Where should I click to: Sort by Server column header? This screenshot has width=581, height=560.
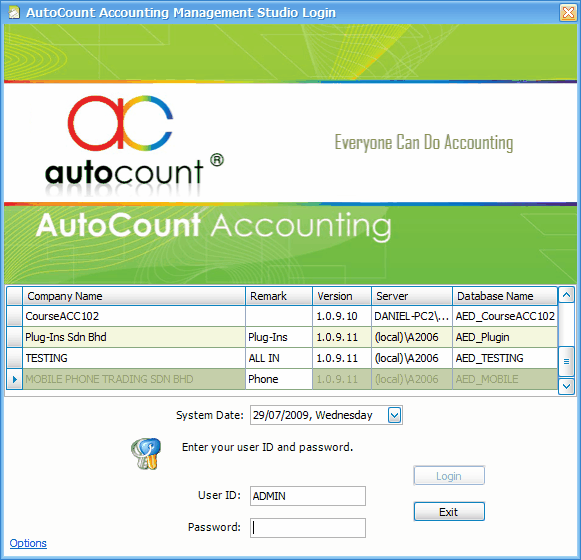pos(412,296)
